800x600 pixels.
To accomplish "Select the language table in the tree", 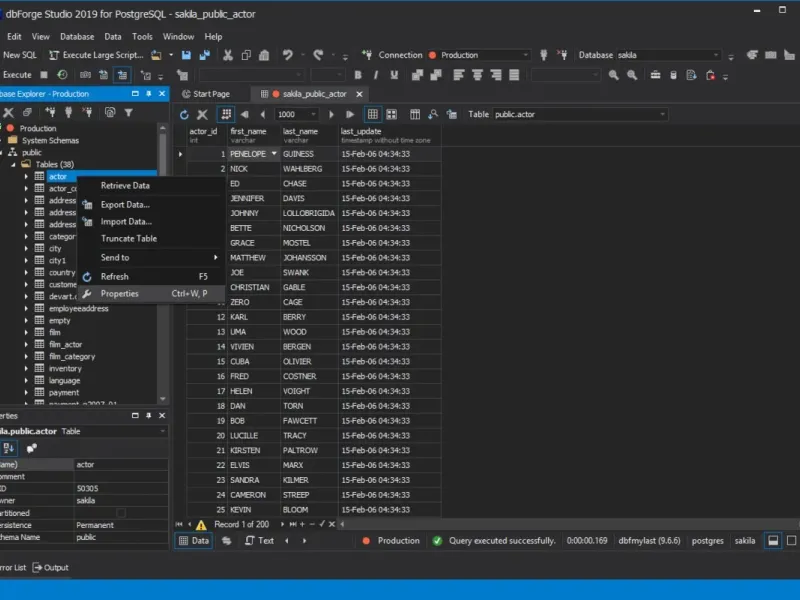I will (x=64, y=381).
